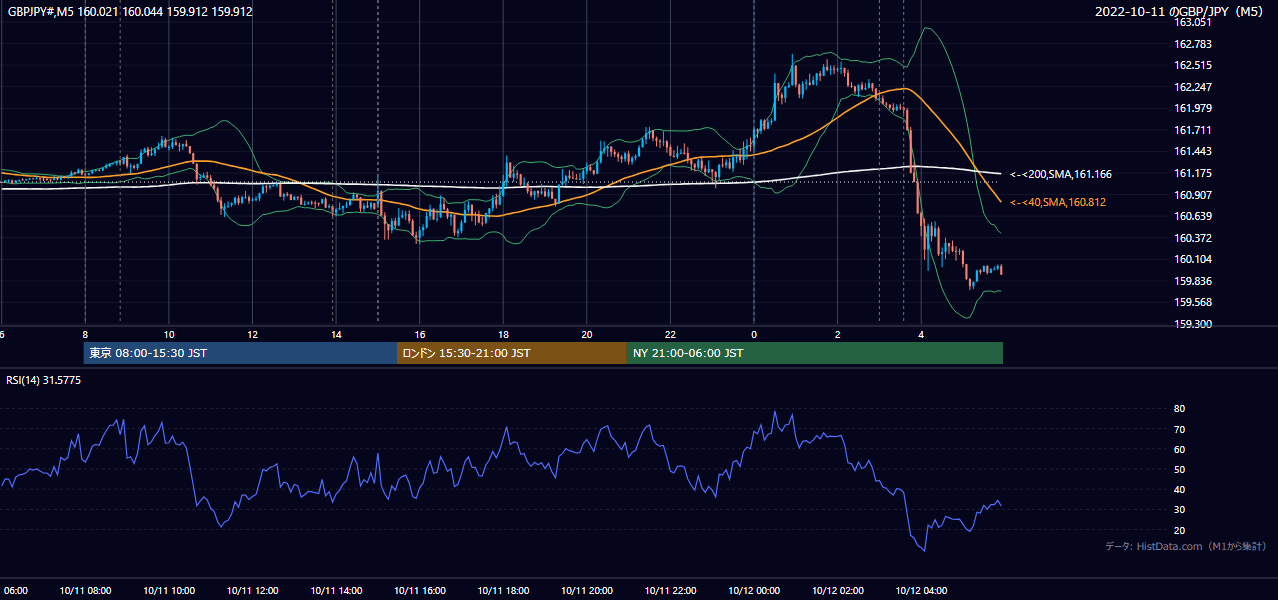This screenshot has width=1278, height=600.
Task: Click price axis value 162.247
Action: coord(1193,87)
